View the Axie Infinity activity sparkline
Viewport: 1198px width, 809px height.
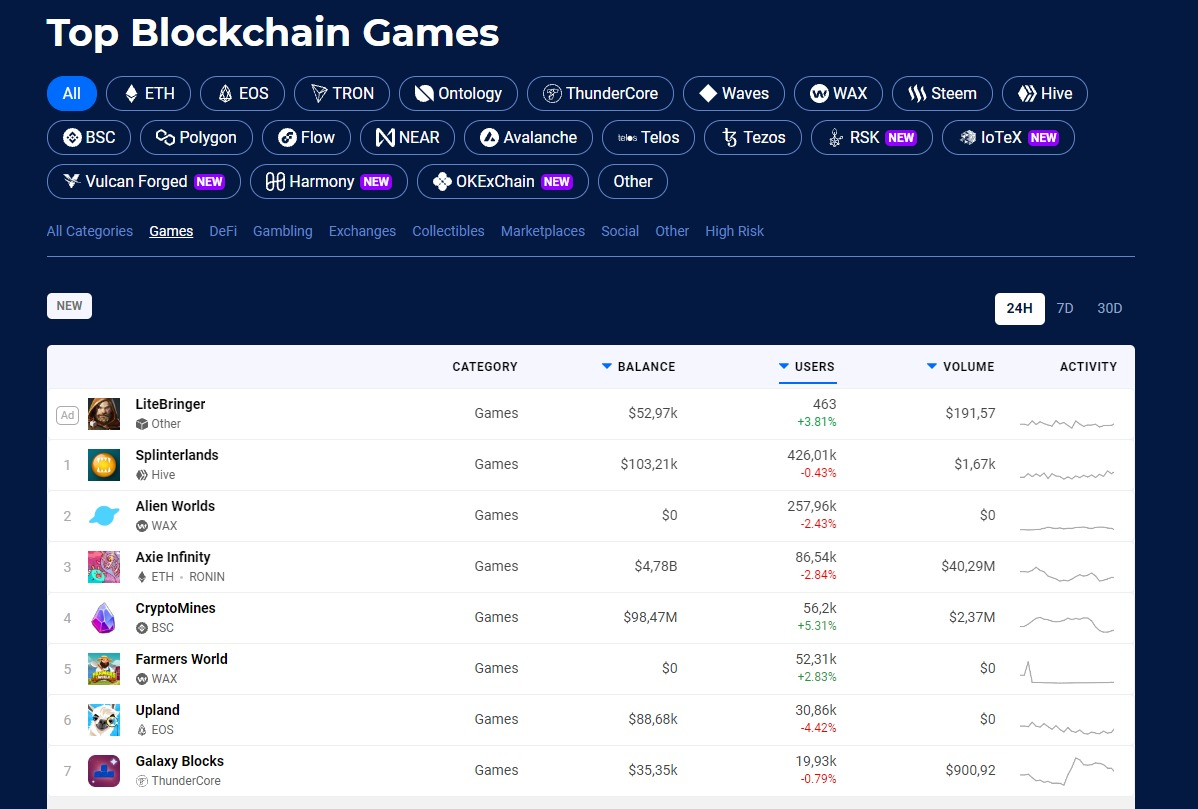click(x=1067, y=573)
